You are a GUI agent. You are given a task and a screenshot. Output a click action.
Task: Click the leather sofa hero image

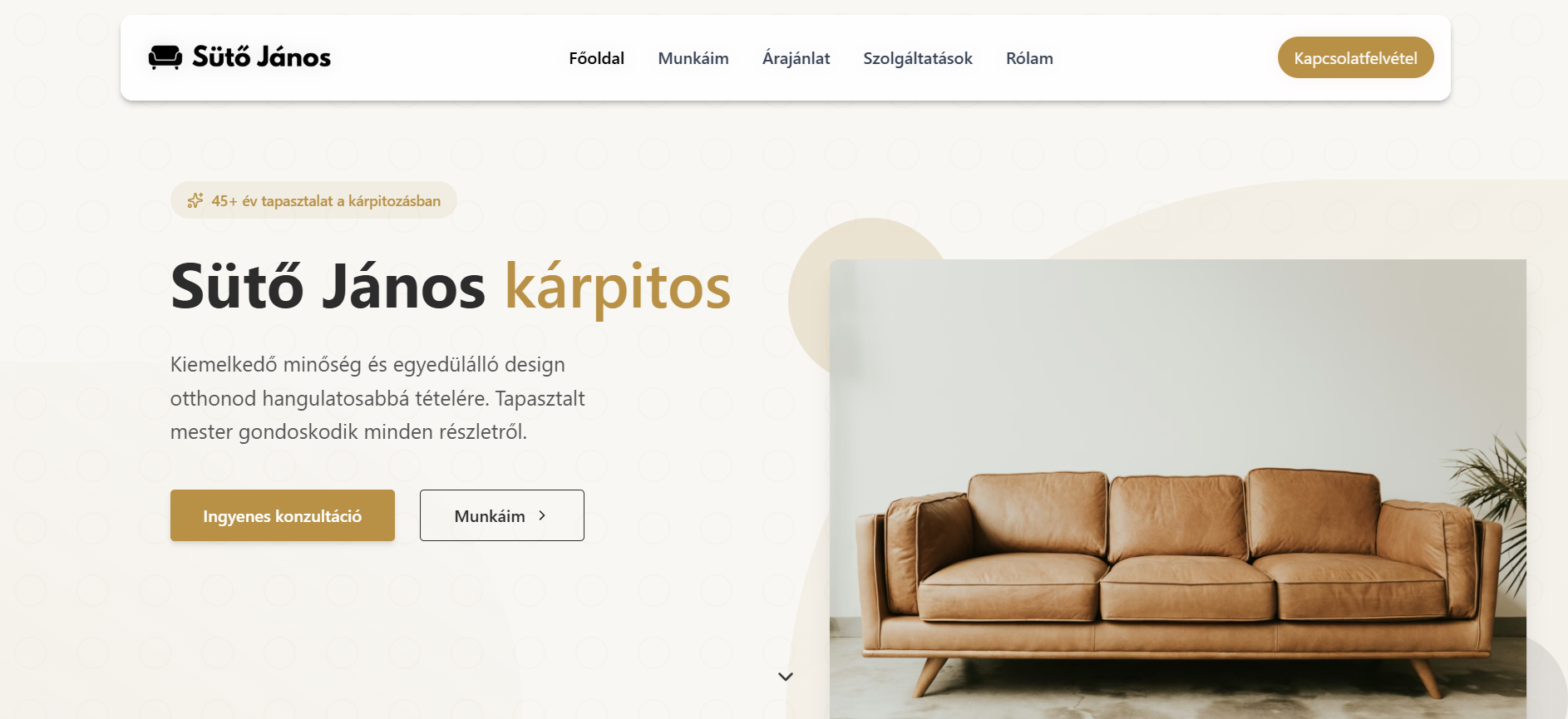[1177, 489]
